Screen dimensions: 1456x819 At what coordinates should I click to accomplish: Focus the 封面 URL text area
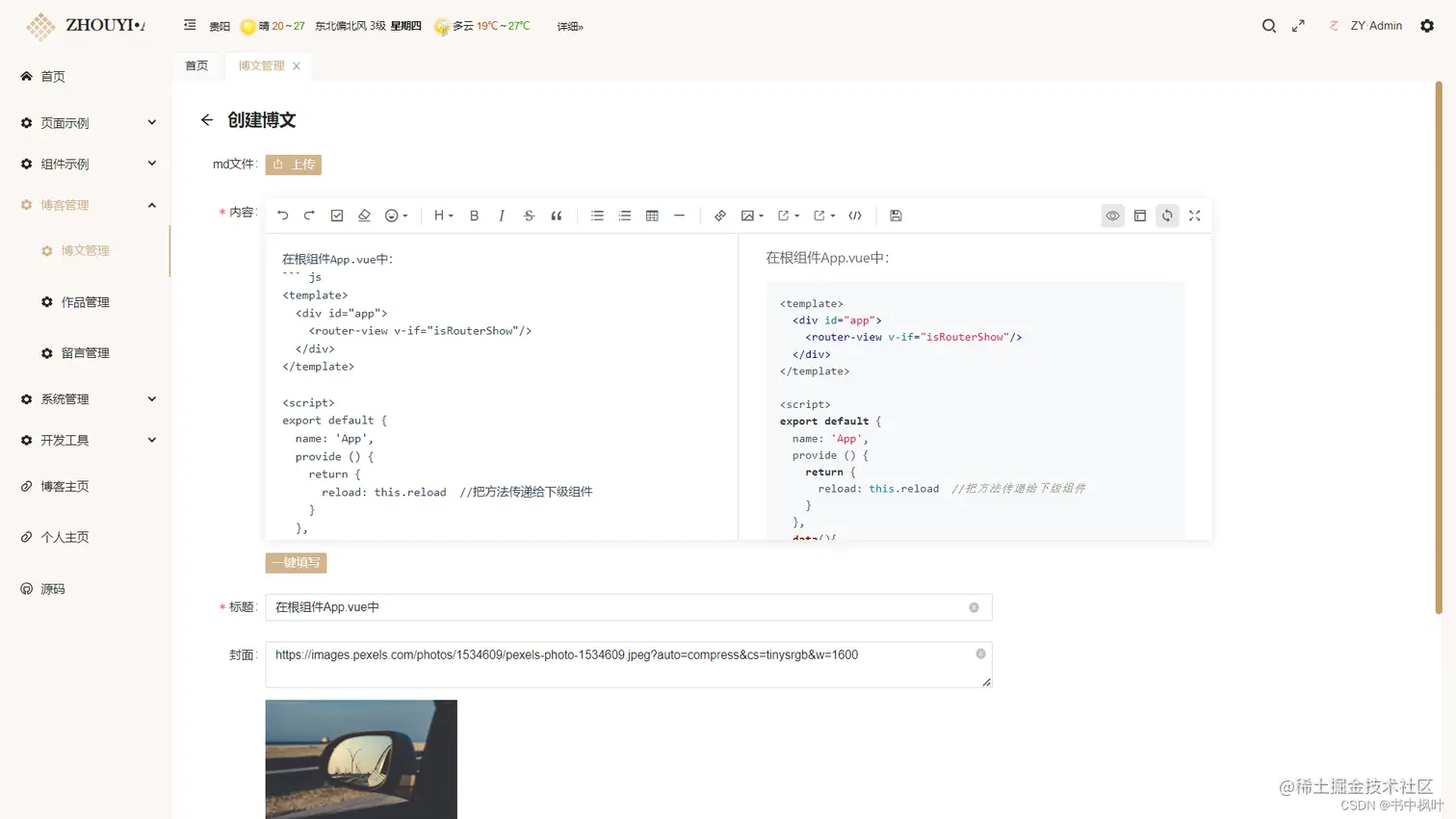click(629, 665)
